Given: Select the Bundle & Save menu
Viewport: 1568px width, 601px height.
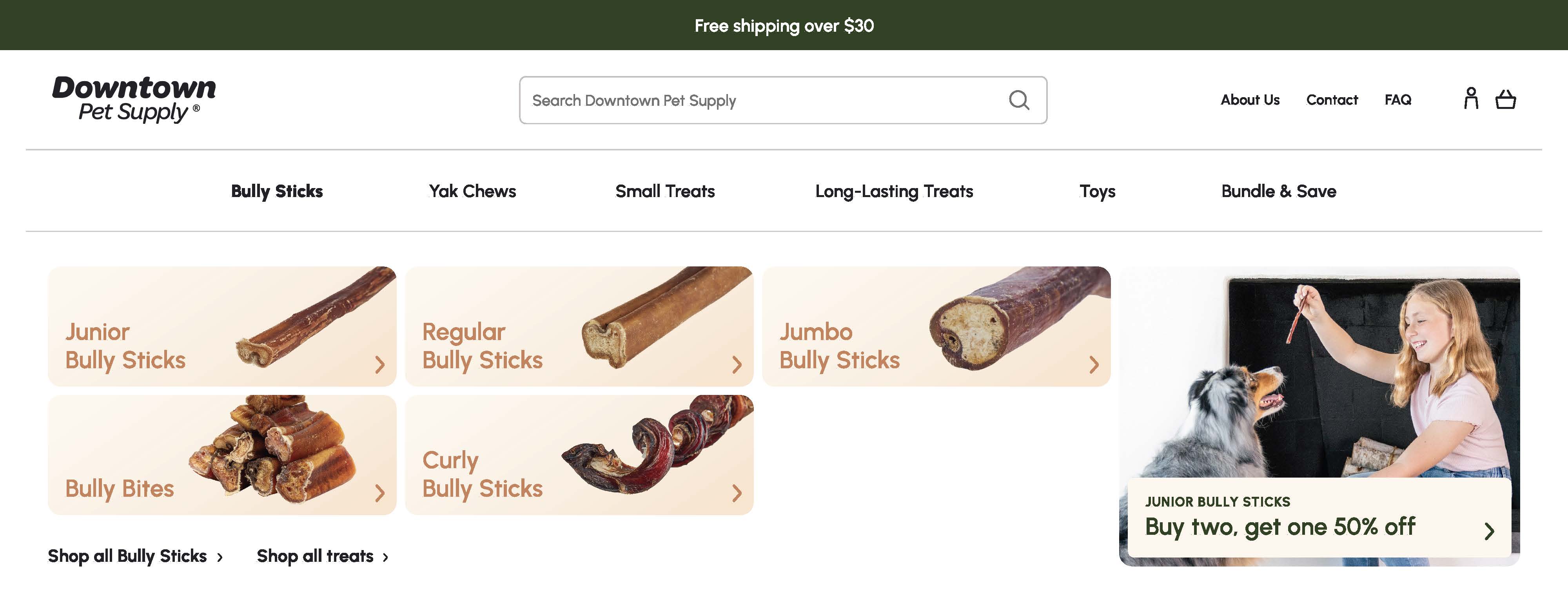Looking at the screenshot, I should tap(1279, 191).
